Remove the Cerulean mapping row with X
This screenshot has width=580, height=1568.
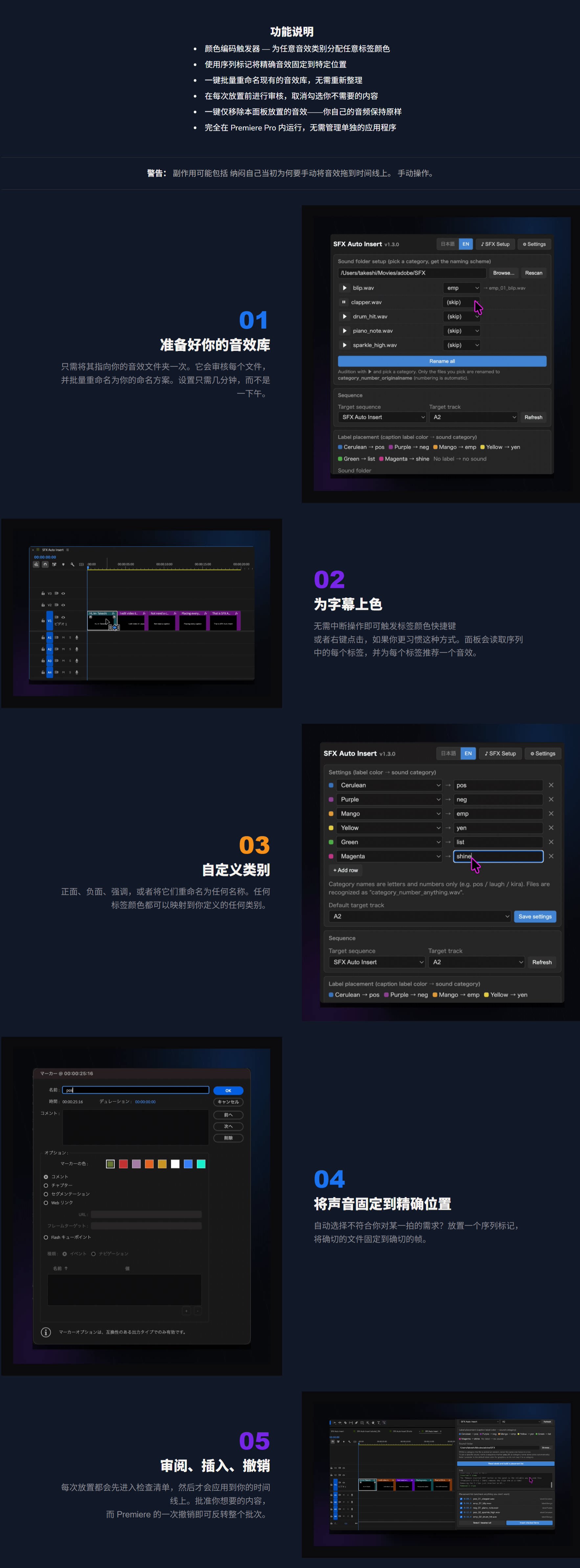[x=551, y=785]
